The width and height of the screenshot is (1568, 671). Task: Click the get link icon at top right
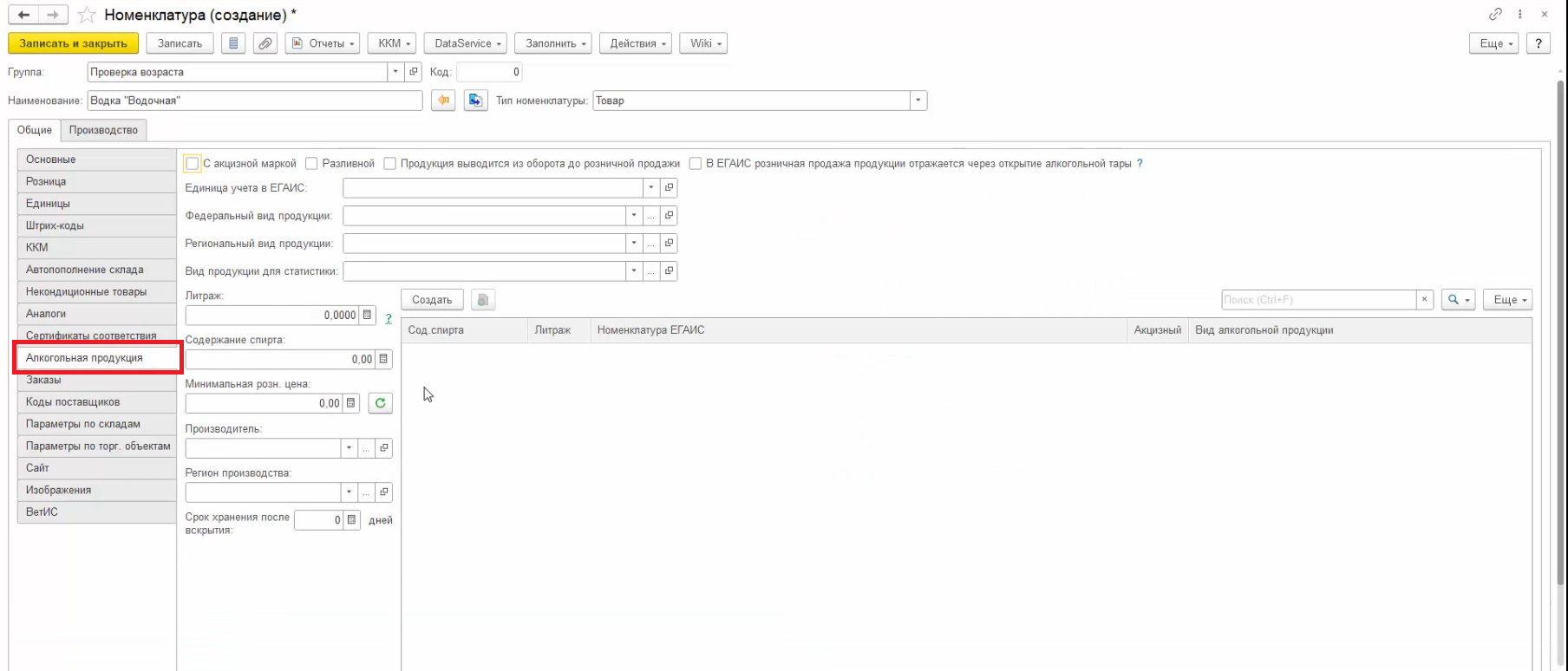[1495, 15]
